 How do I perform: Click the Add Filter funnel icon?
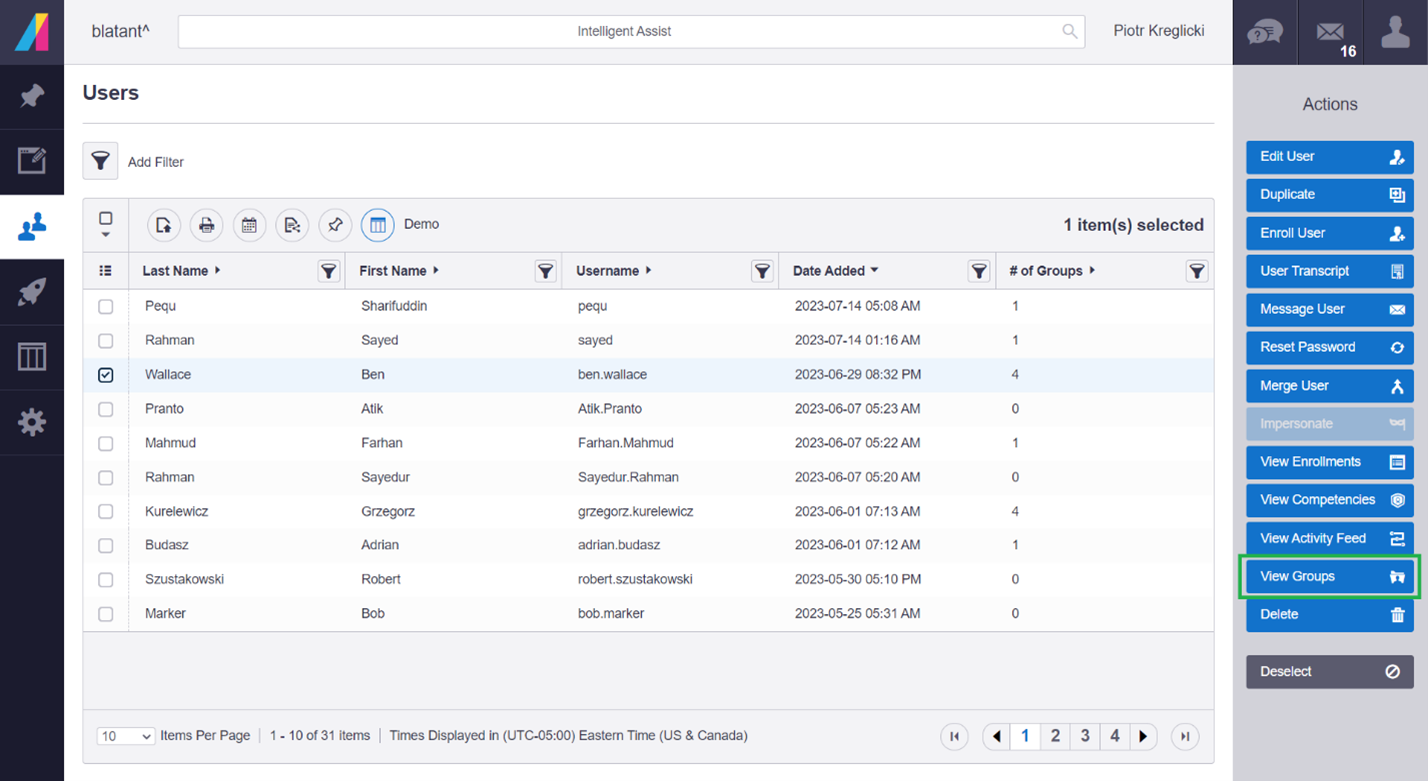(x=100, y=161)
